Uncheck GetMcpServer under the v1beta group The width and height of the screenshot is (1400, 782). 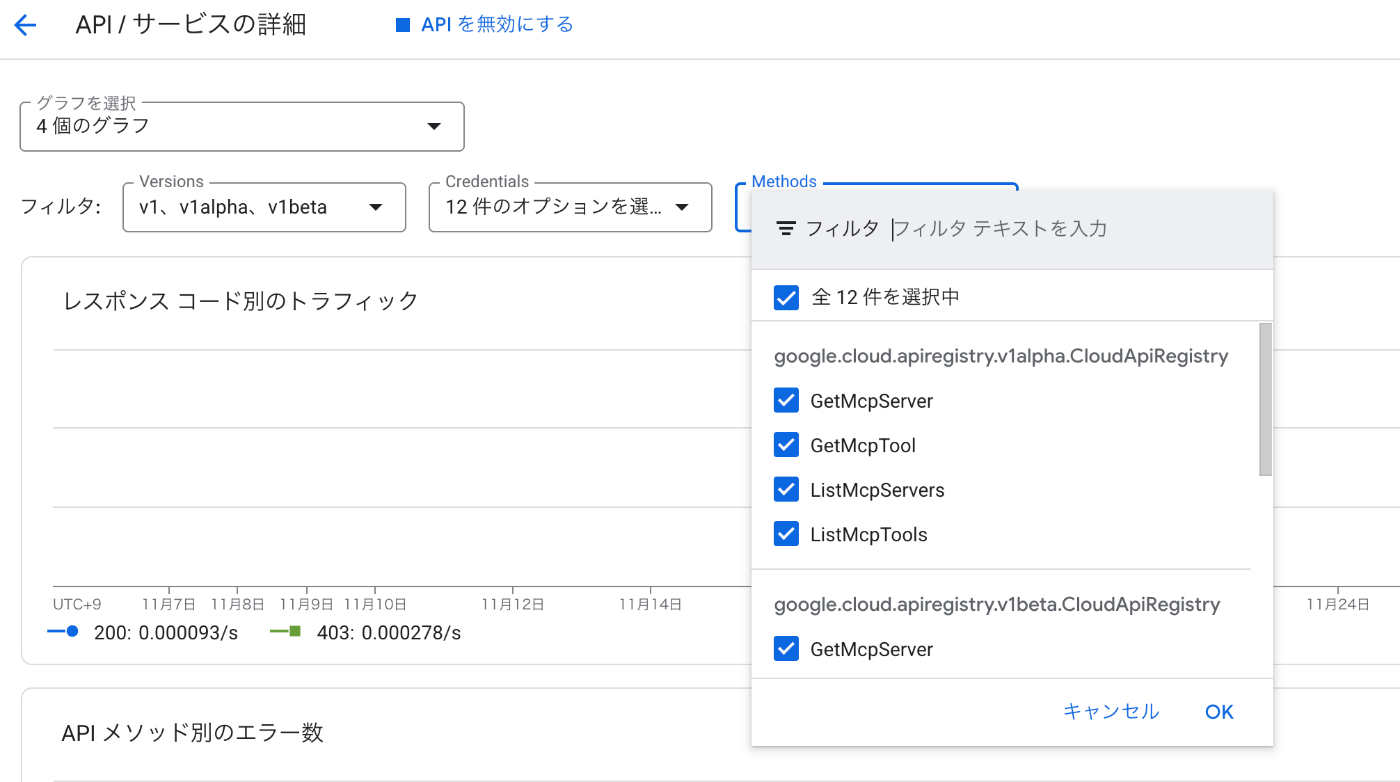(x=786, y=649)
